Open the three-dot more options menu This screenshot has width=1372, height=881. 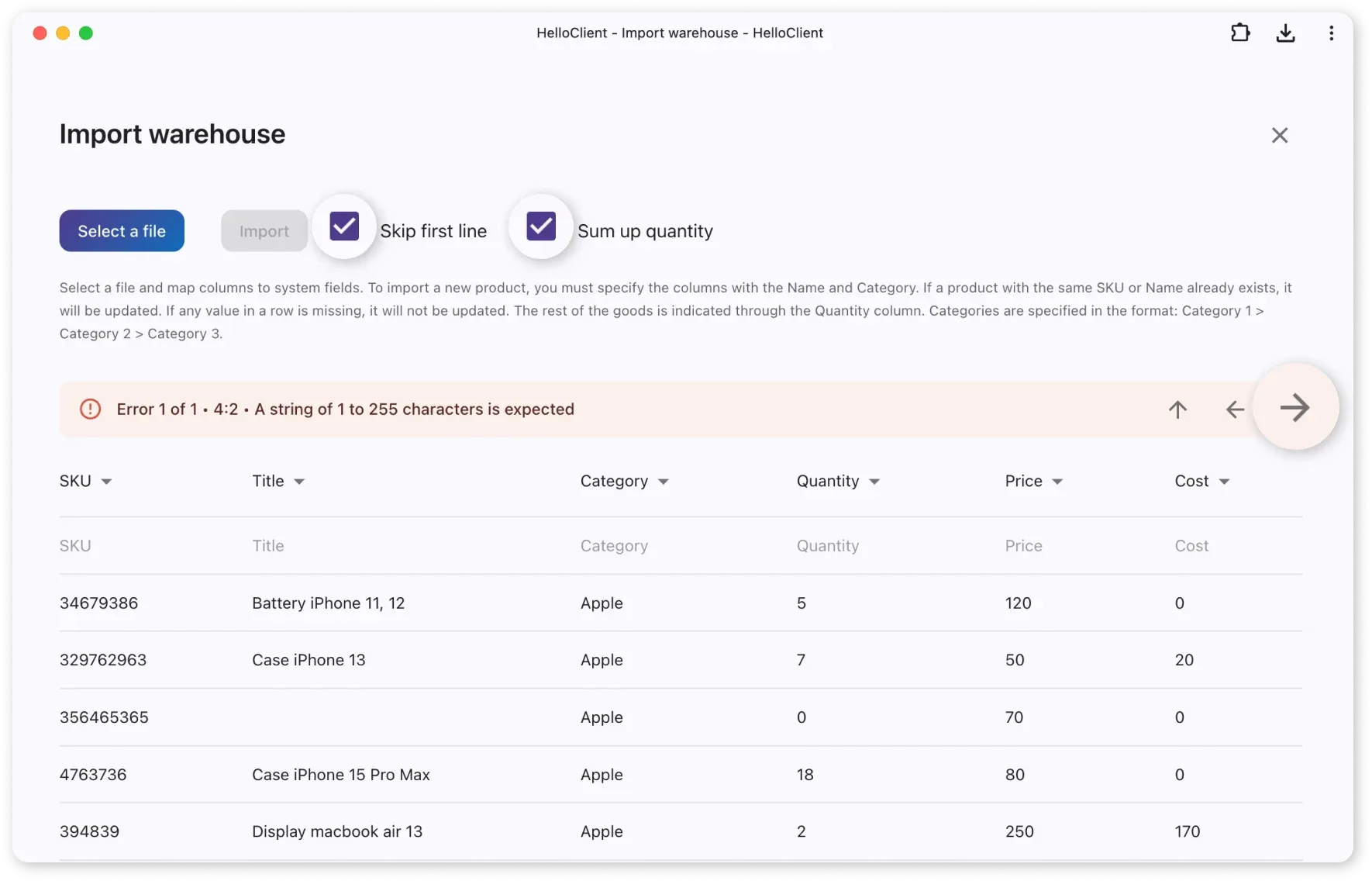click(x=1332, y=33)
